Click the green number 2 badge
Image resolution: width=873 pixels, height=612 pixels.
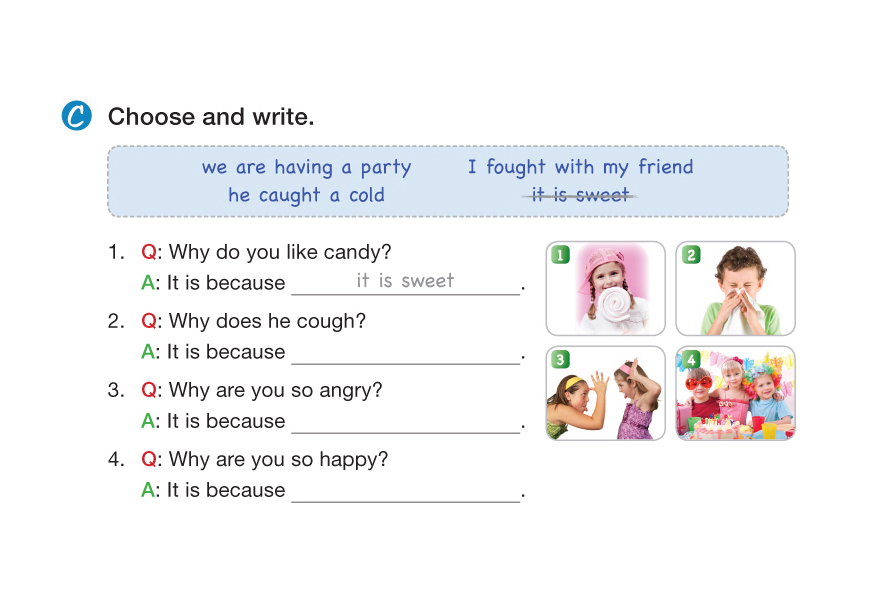[x=690, y=255]
